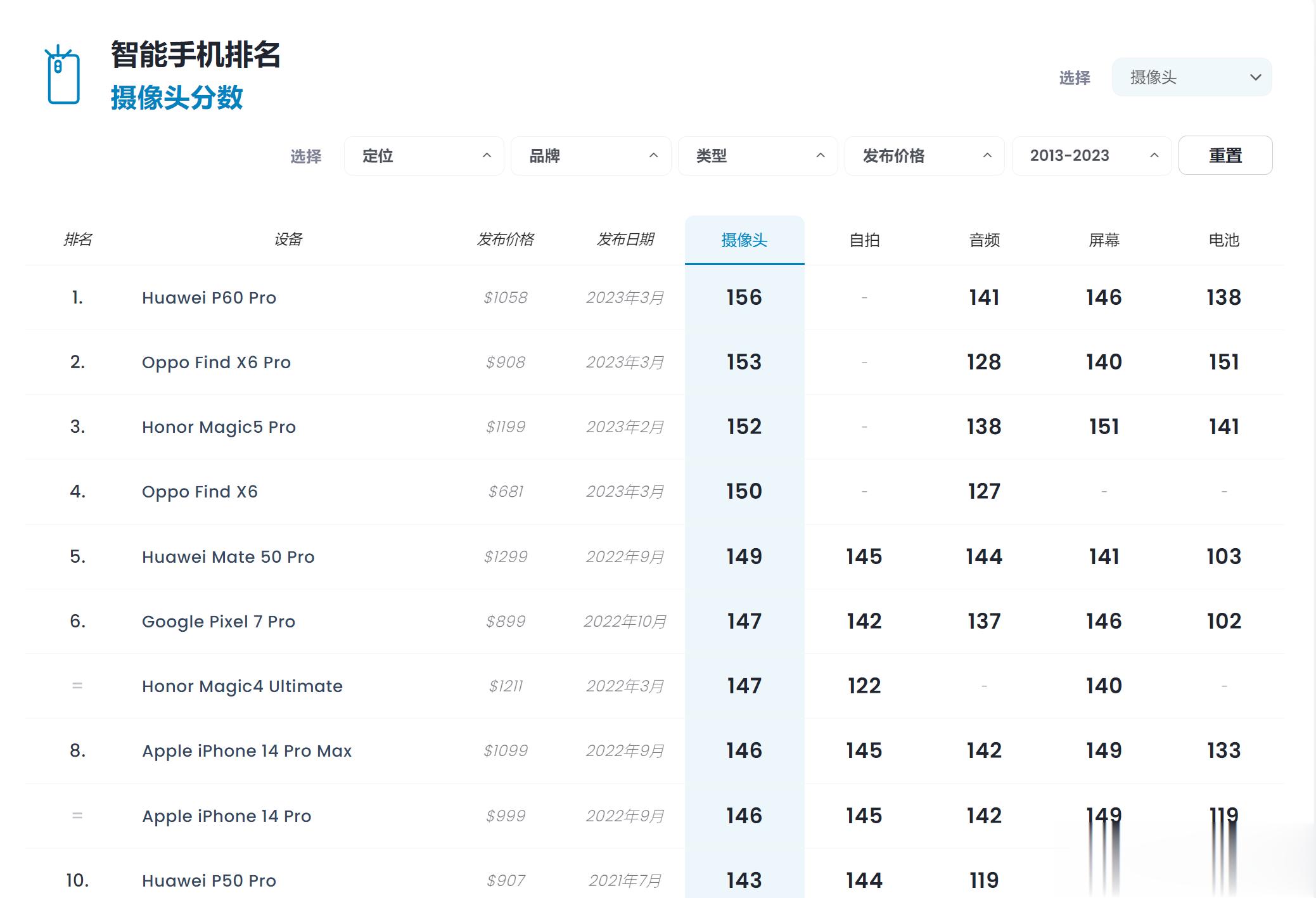
Task: Open Apple iPhone 14 Pro Max link
Action: click(246, 751)
